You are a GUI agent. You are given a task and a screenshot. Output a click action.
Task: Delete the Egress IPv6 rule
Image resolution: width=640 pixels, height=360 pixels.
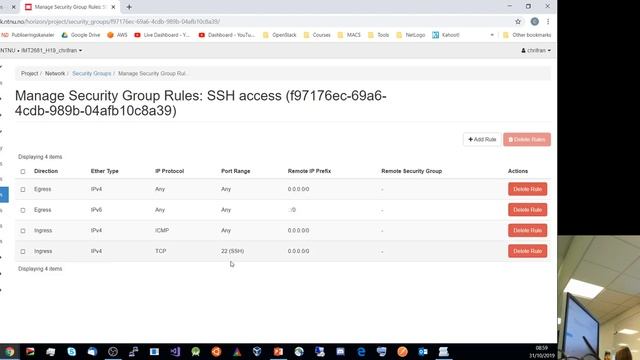(x=527, y=210)
